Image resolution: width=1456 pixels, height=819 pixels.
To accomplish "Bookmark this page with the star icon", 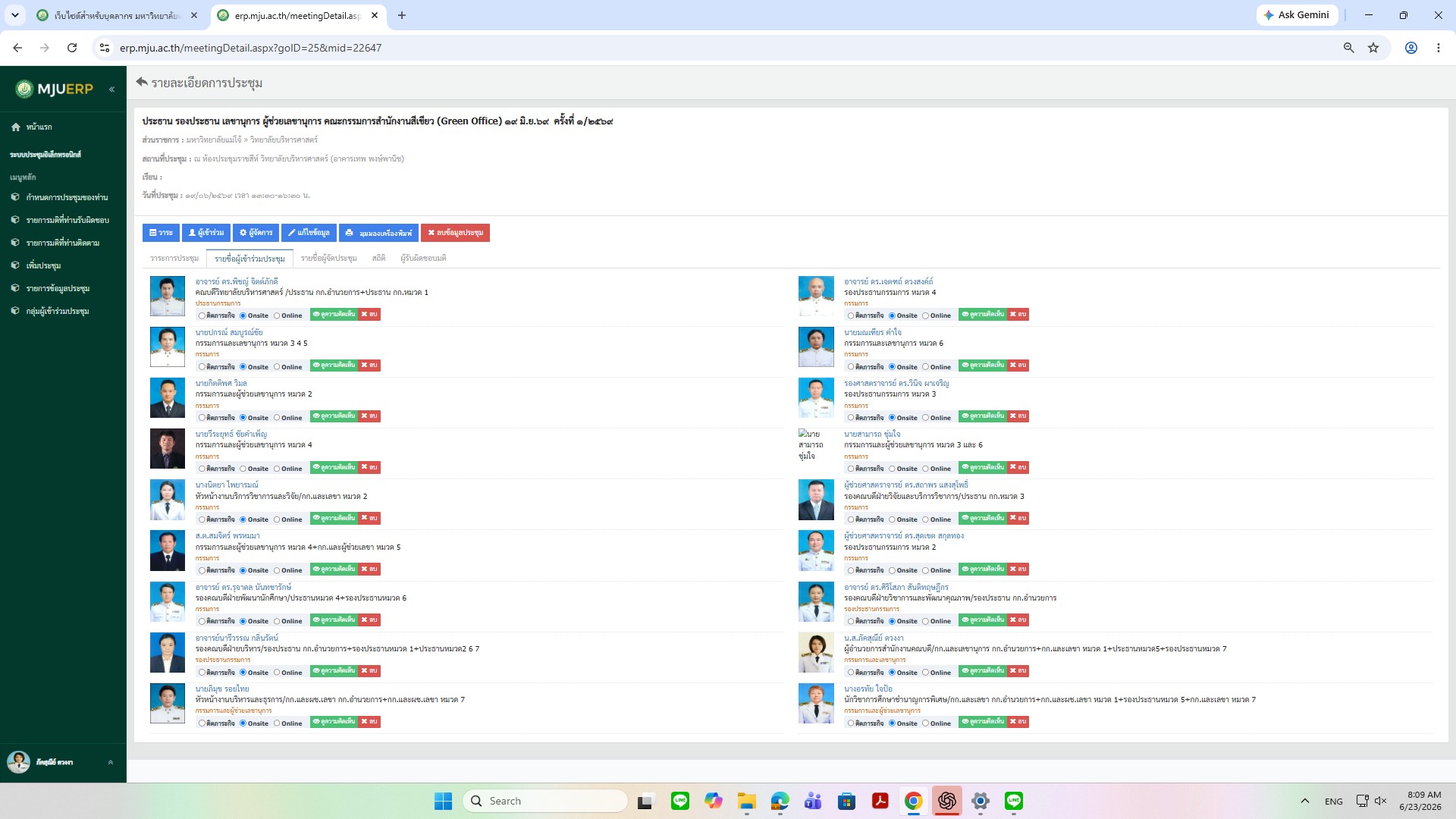I will [x=1373, y=48].
